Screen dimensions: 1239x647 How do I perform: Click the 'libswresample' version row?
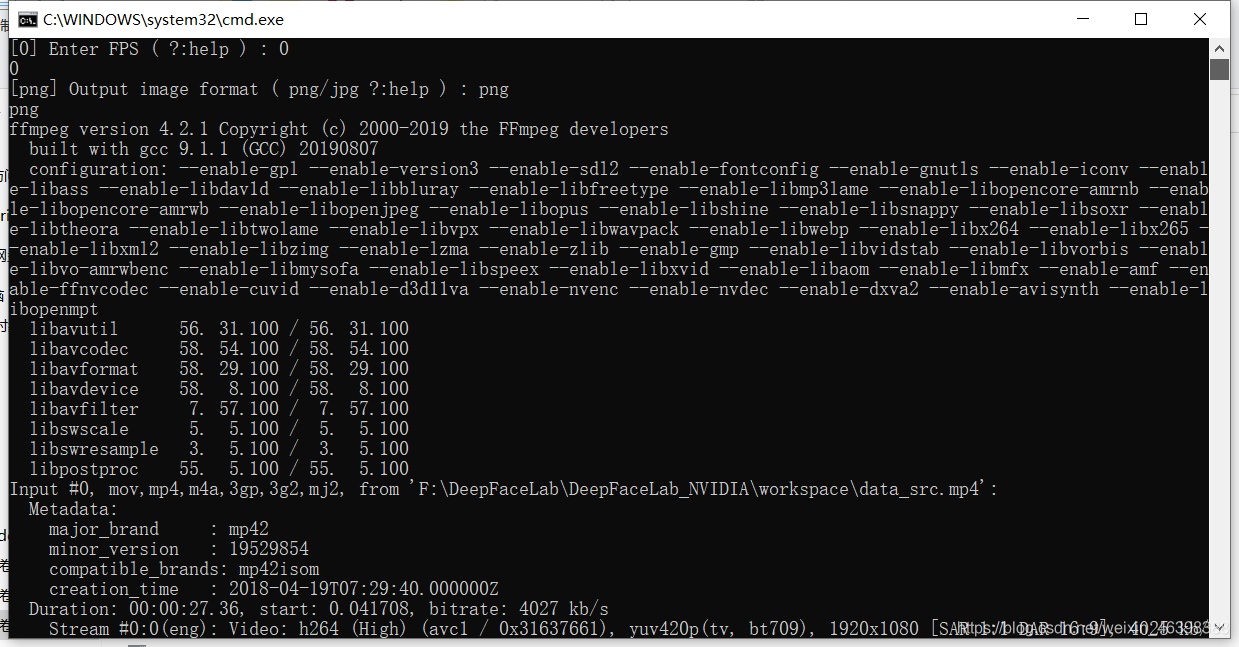[219, 449]
